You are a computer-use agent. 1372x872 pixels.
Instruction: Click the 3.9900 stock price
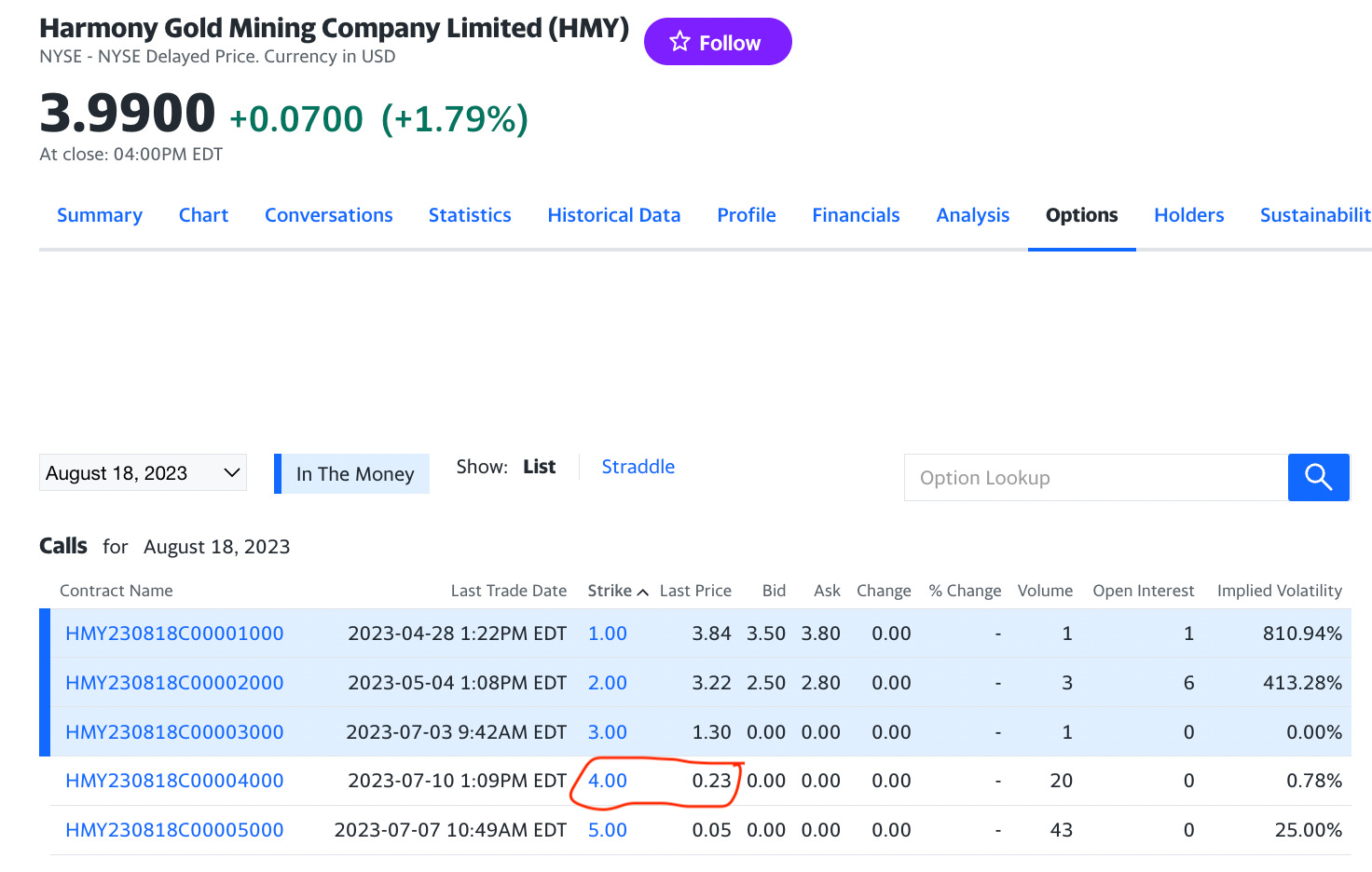tap(128, 114)
